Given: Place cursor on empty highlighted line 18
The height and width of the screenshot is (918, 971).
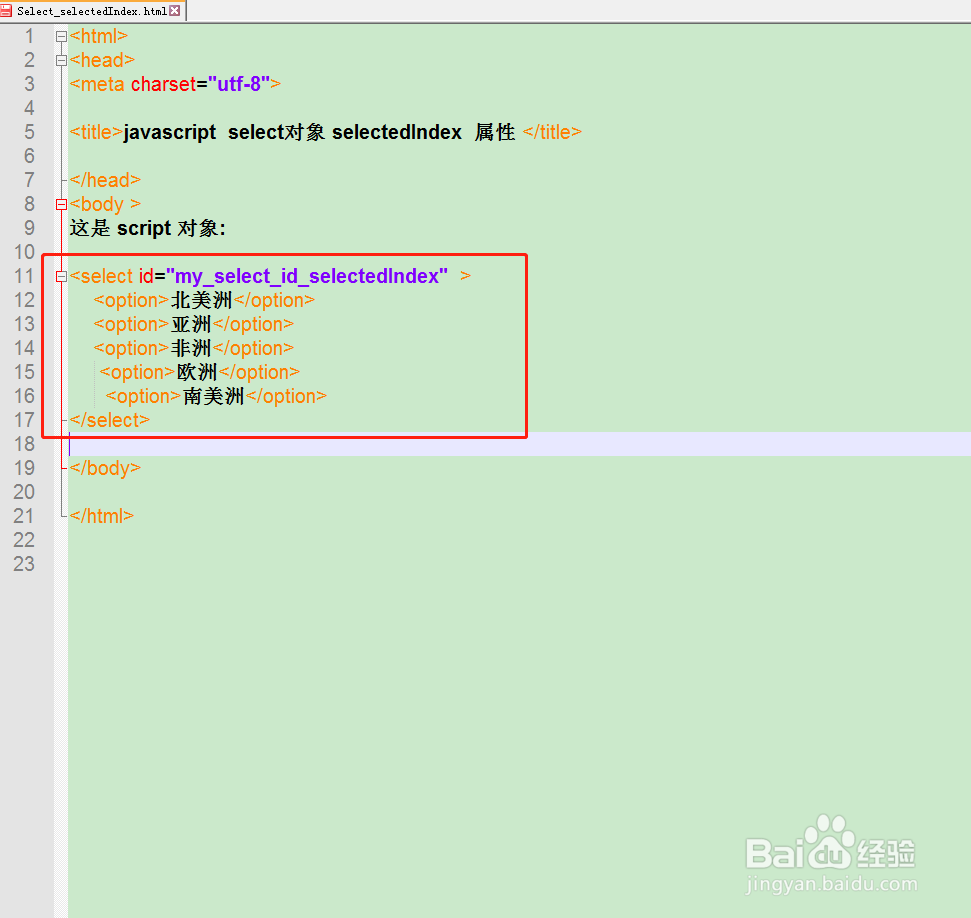Looking at the screenshot, I should point(519,444).
